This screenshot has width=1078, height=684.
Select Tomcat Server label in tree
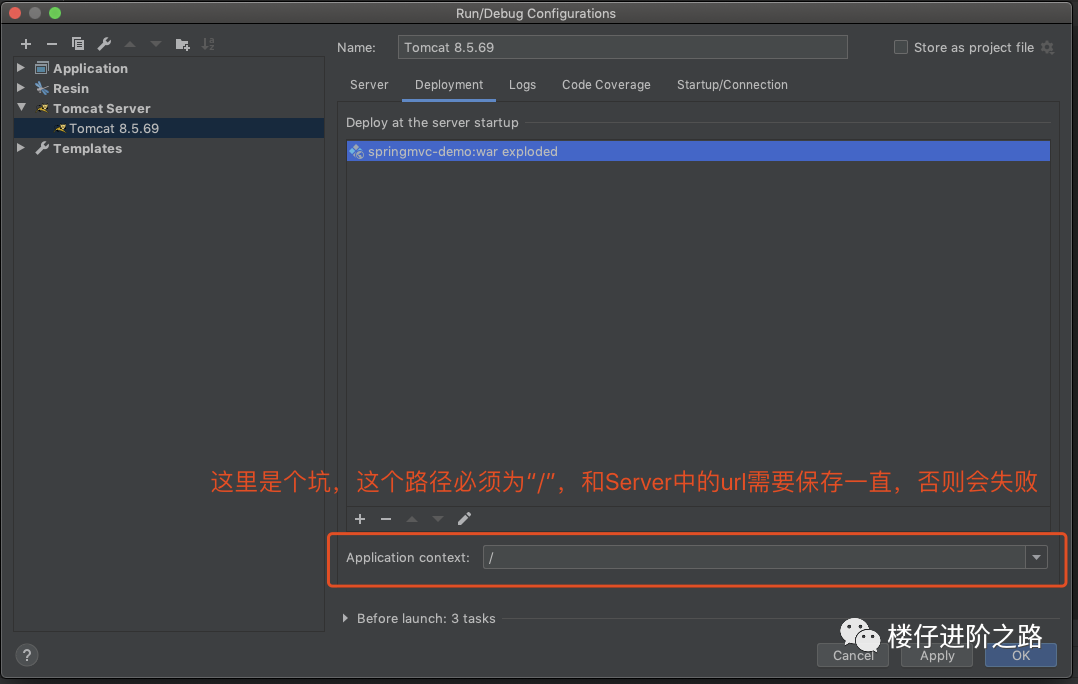[102, 109]
